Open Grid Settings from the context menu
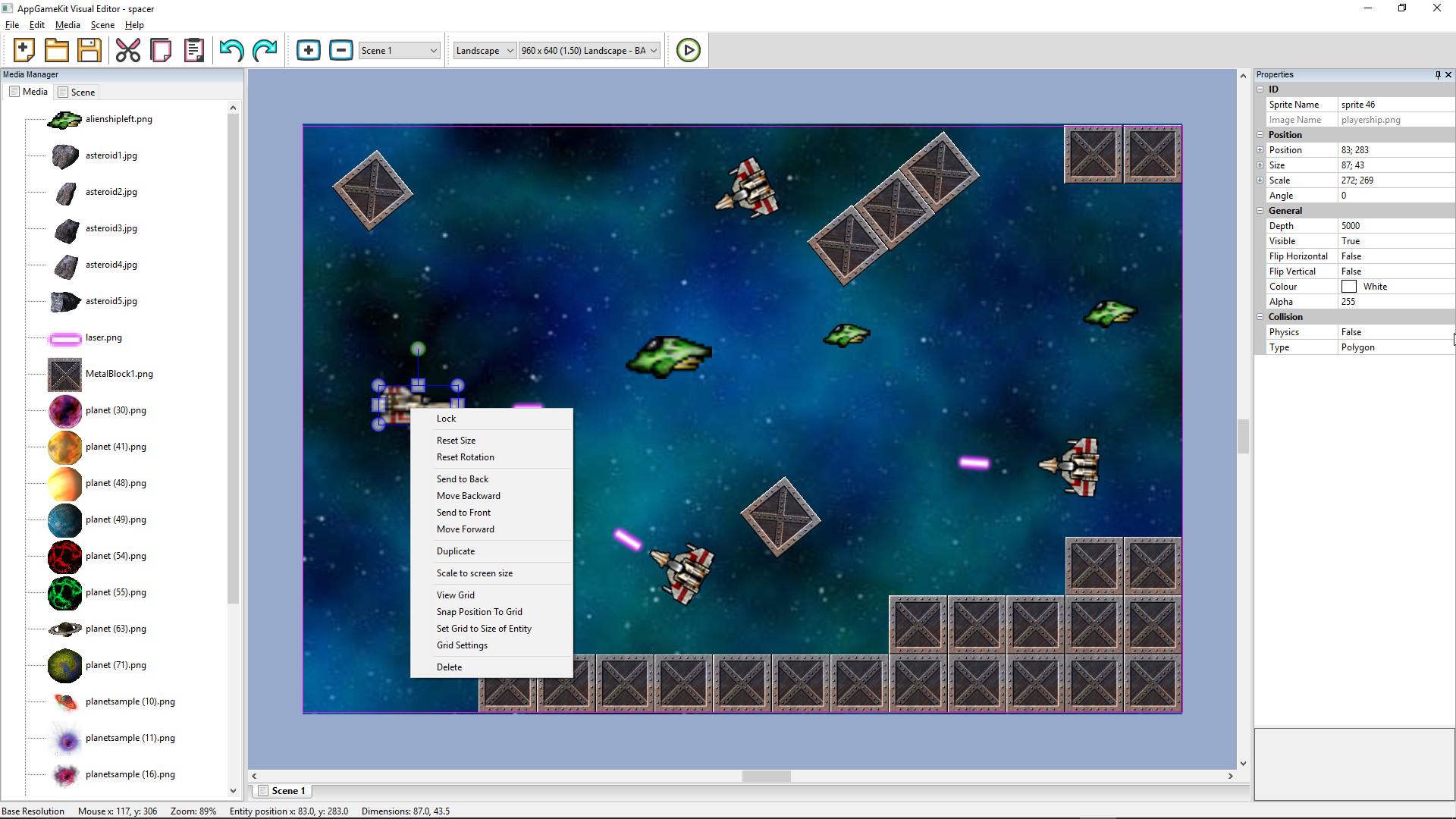The image size is (1456, 819). tap(462, 645)
